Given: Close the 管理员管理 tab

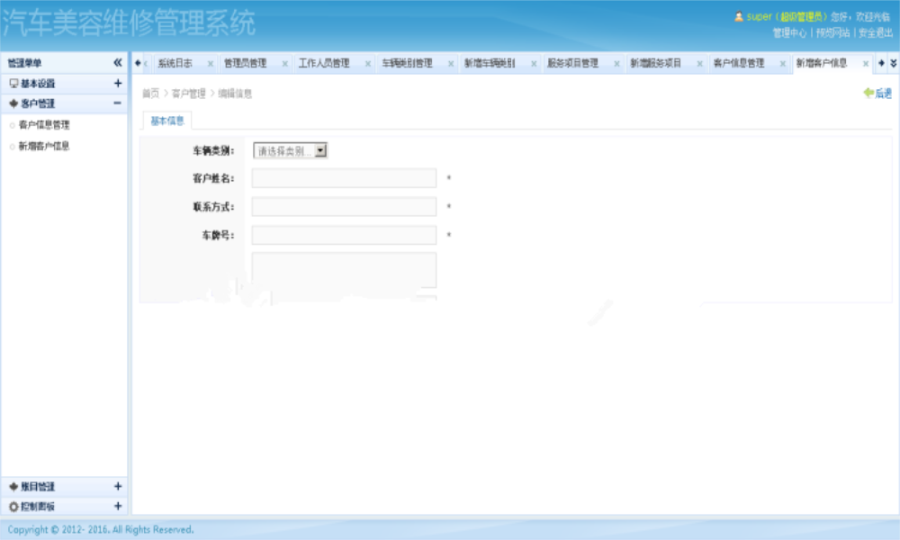Looking at the screenshot, I should point(285,64).
